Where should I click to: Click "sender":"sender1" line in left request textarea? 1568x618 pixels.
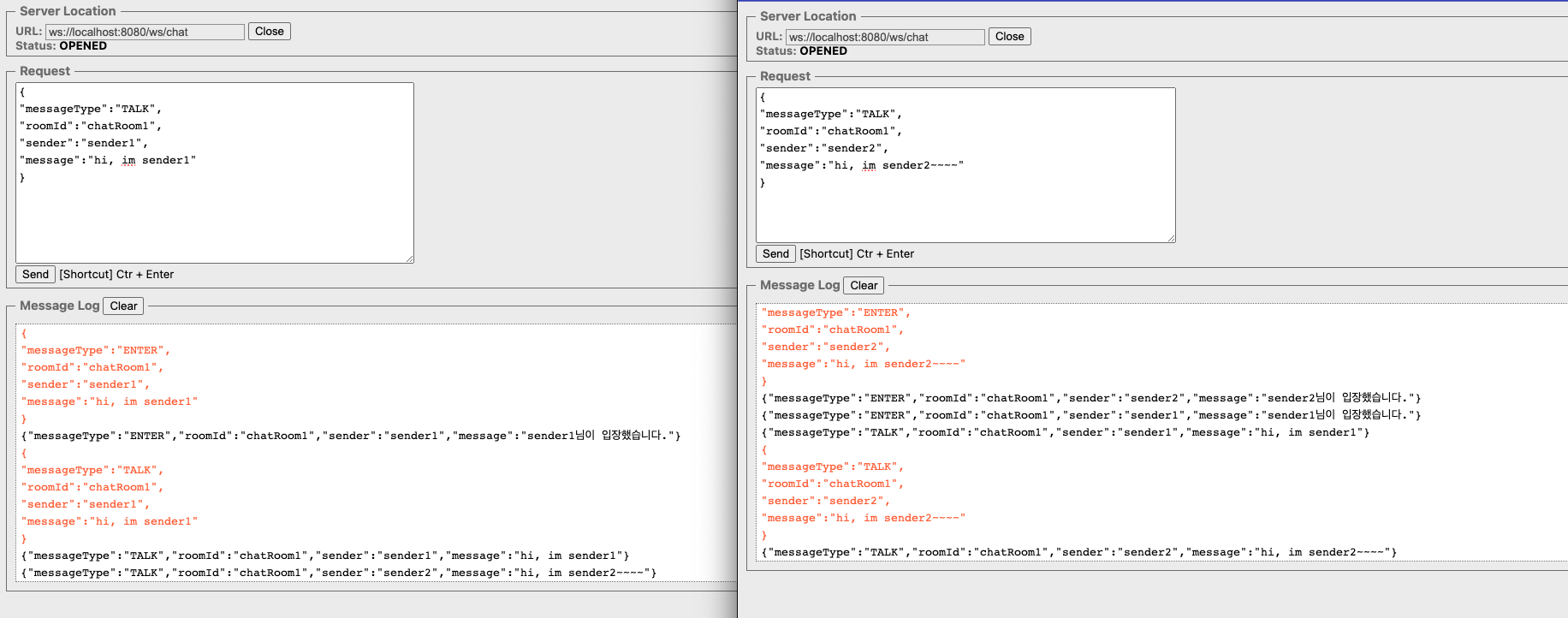click(84, 143)
